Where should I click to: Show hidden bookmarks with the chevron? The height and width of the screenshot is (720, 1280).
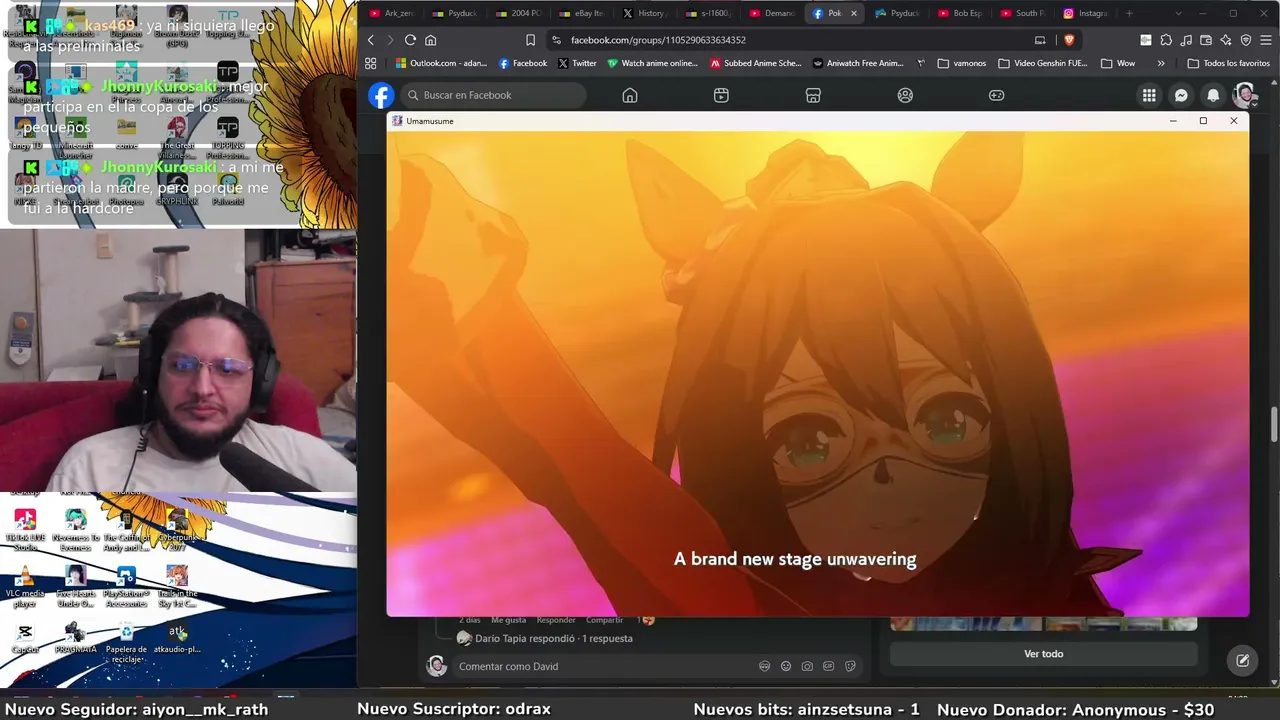click(x=1161, y=63)
